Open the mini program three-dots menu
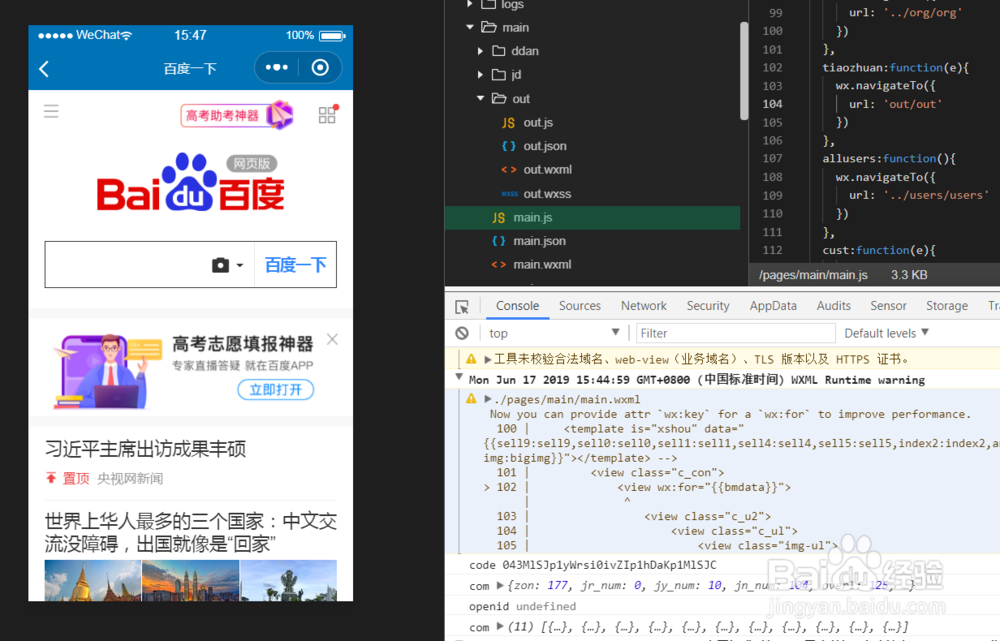Image resolution: width=1000 pixels, height=641 pixels. [x=277, y=68]
